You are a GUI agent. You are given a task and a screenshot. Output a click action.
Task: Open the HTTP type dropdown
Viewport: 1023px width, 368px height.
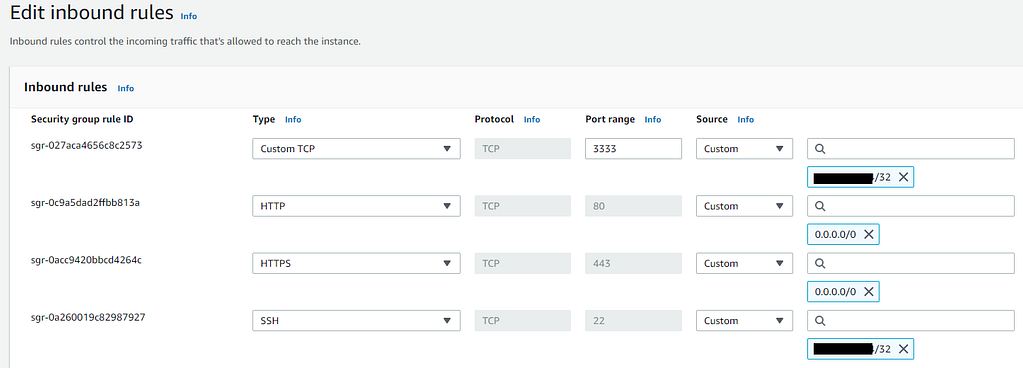[x=356, y=206]
